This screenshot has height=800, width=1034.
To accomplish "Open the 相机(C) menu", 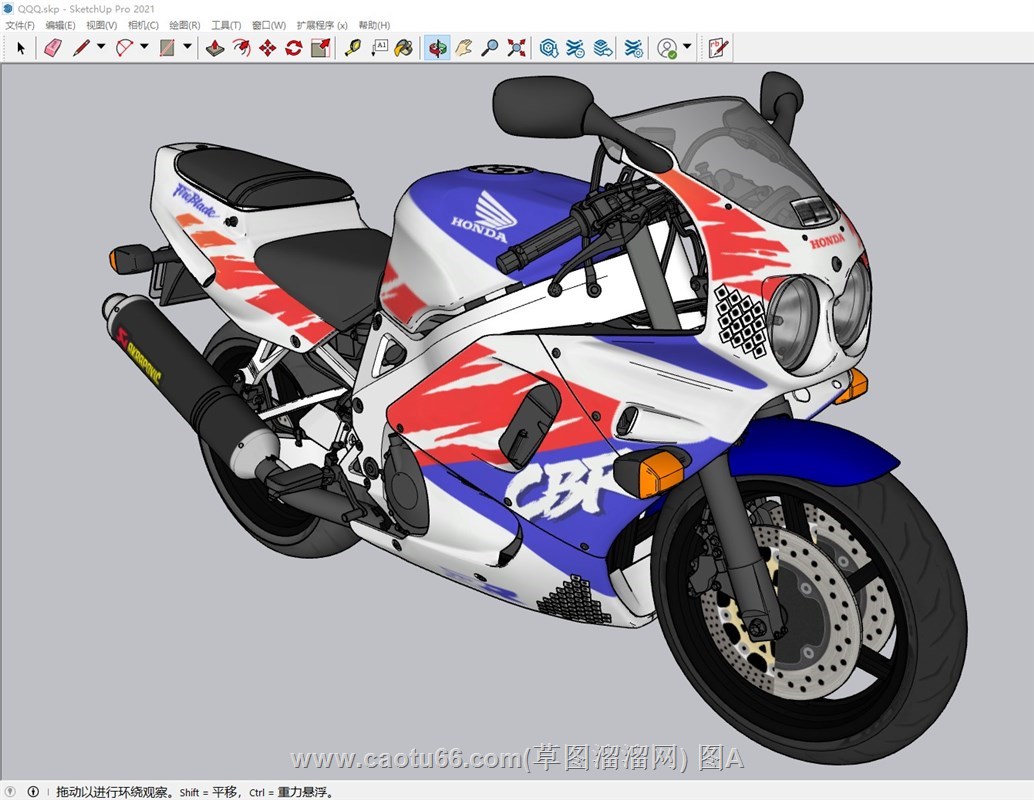I will click(143, 25).
